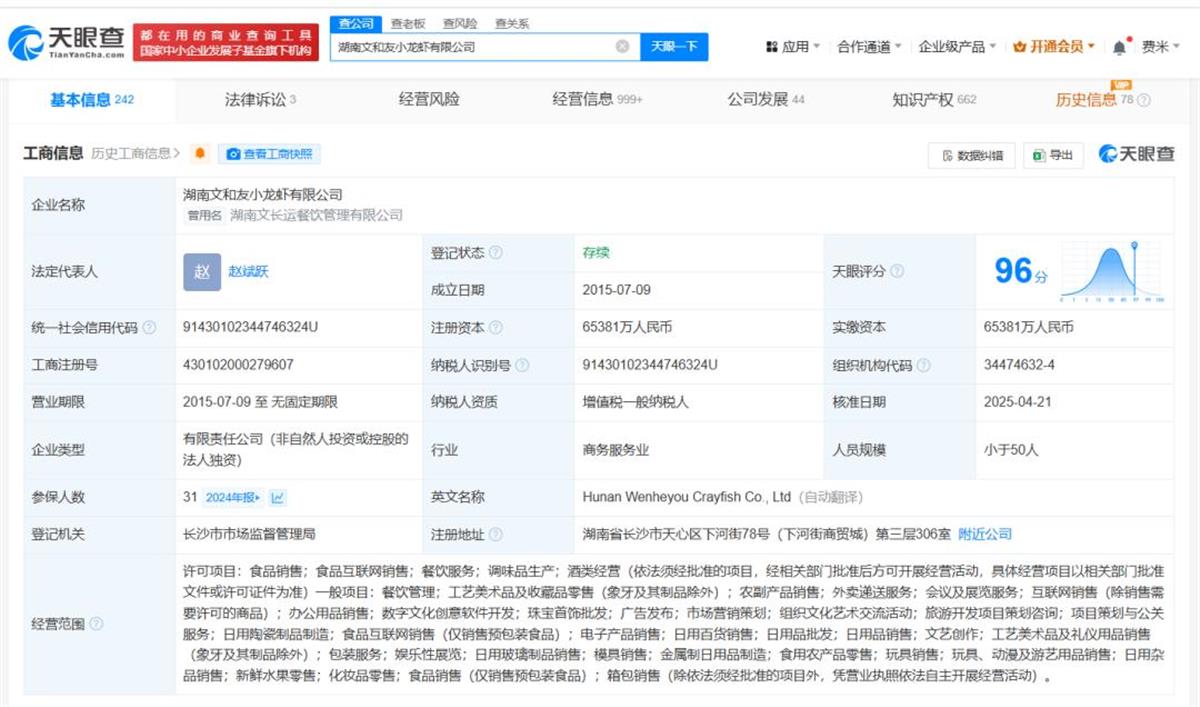Click the 存续 registration status value
The width and height of the screenshot is (1200, 707).
(596, 253)
